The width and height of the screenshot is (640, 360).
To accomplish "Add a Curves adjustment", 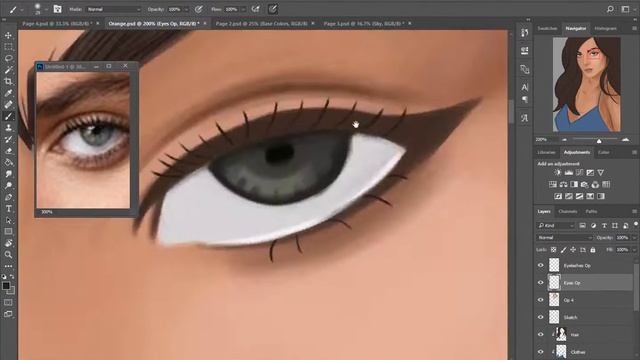I will (x=579, y=173).
